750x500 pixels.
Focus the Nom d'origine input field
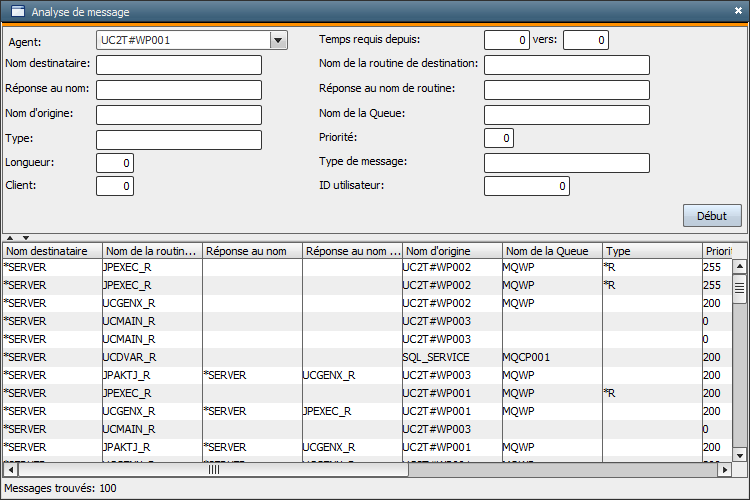click(179, 115)
